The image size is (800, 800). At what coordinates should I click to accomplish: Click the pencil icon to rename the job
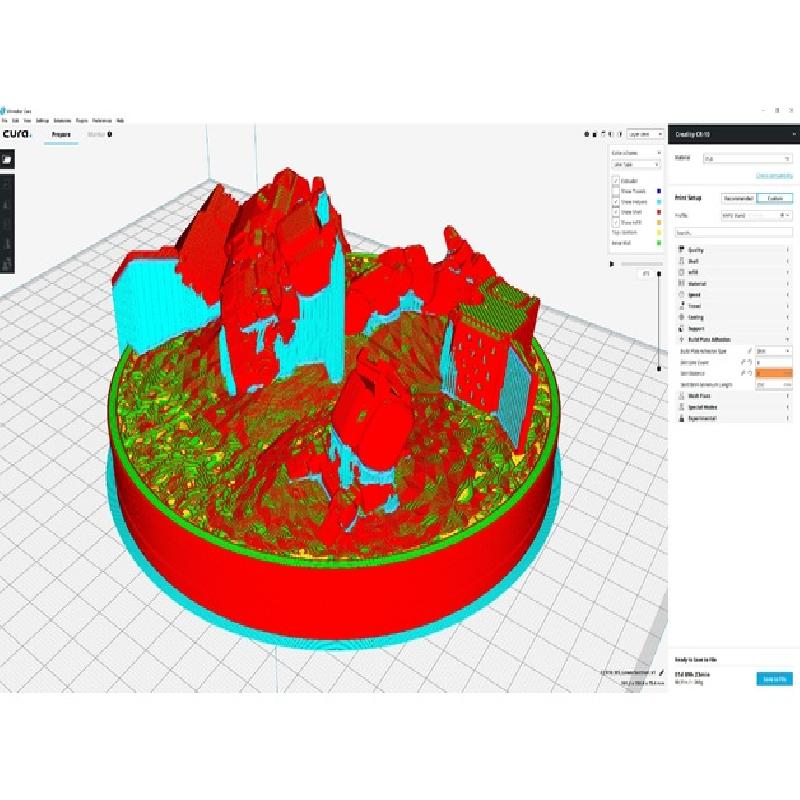pyautogui.click(x=661, y=672)
